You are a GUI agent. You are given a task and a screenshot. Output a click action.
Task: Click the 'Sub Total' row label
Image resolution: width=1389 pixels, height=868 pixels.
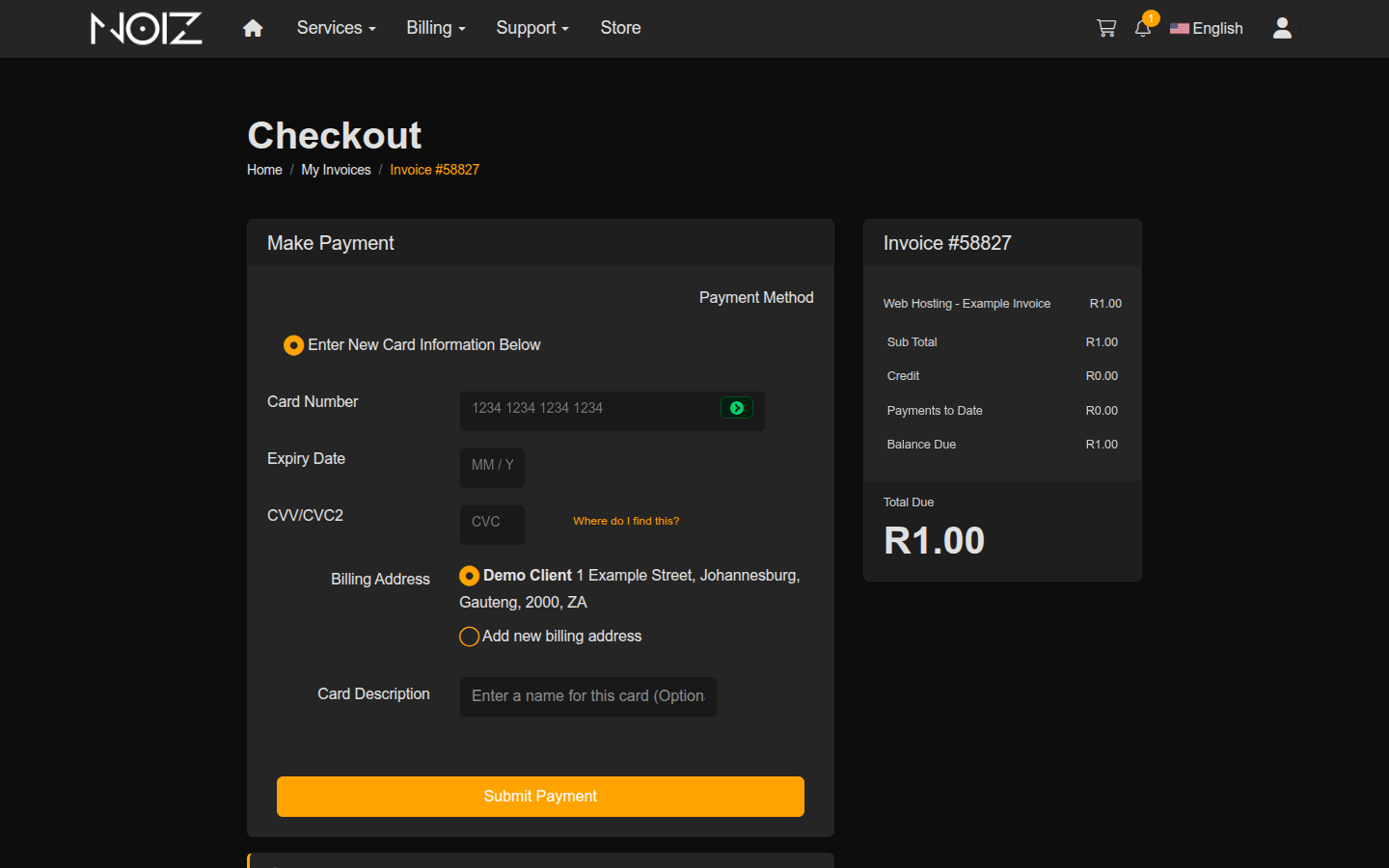[912, 342]
